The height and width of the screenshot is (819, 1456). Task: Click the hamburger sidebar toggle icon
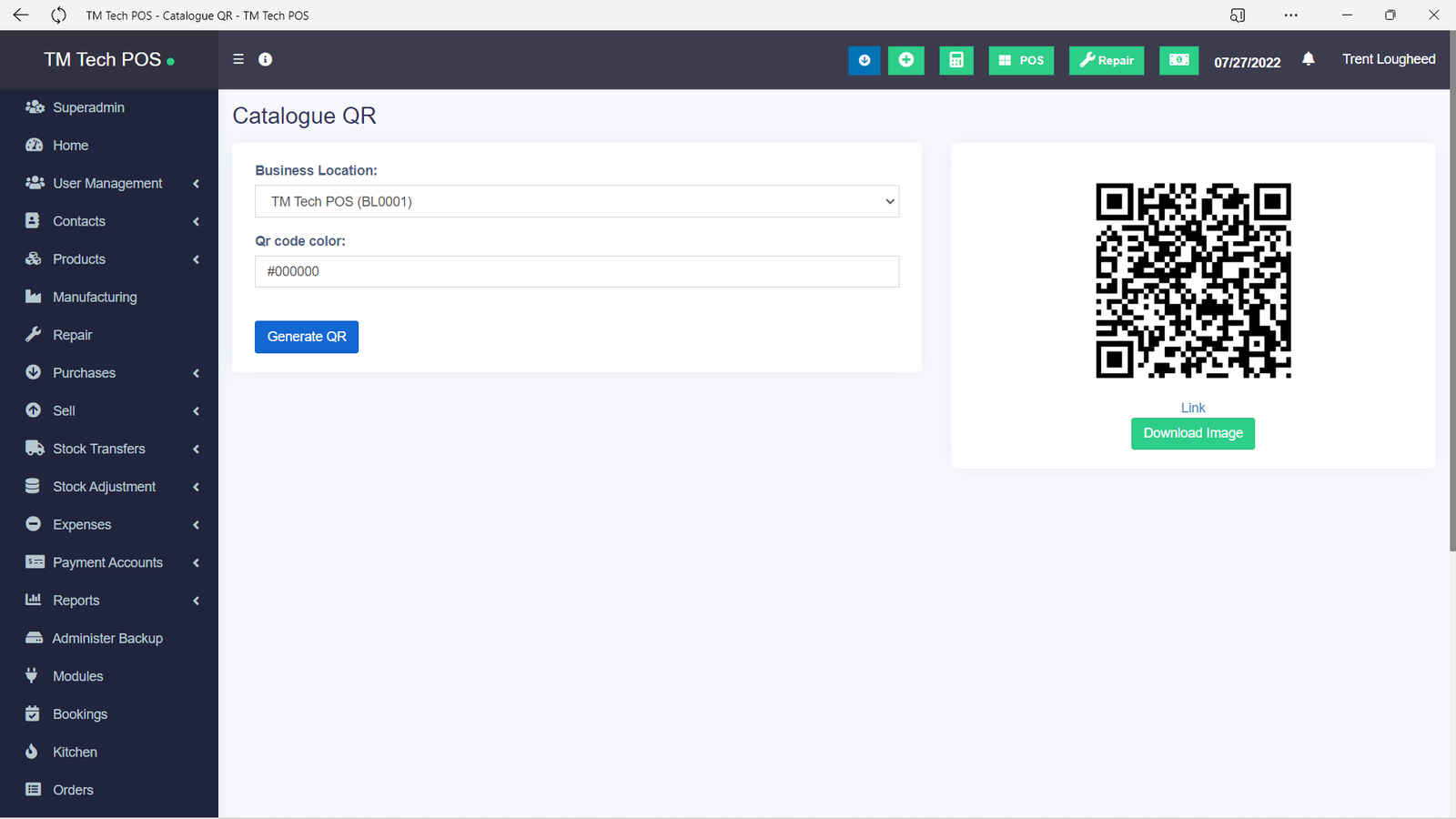click(238, 59)
